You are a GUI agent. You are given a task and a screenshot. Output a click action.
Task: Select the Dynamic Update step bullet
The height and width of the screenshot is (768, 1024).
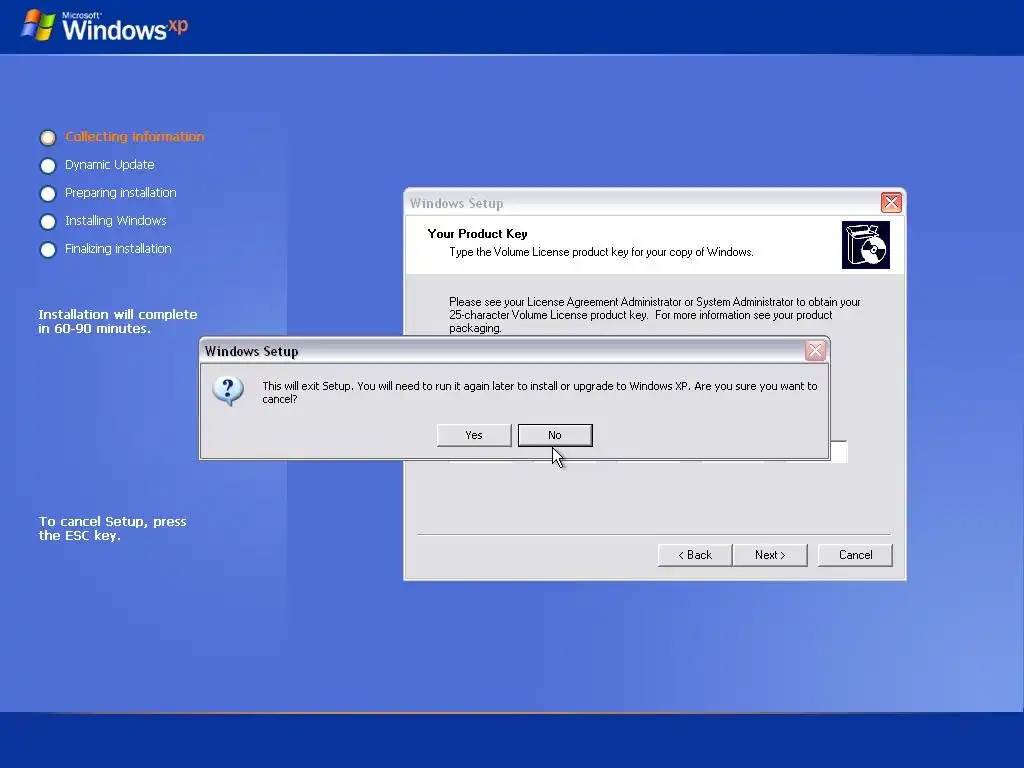pos(48,165)
